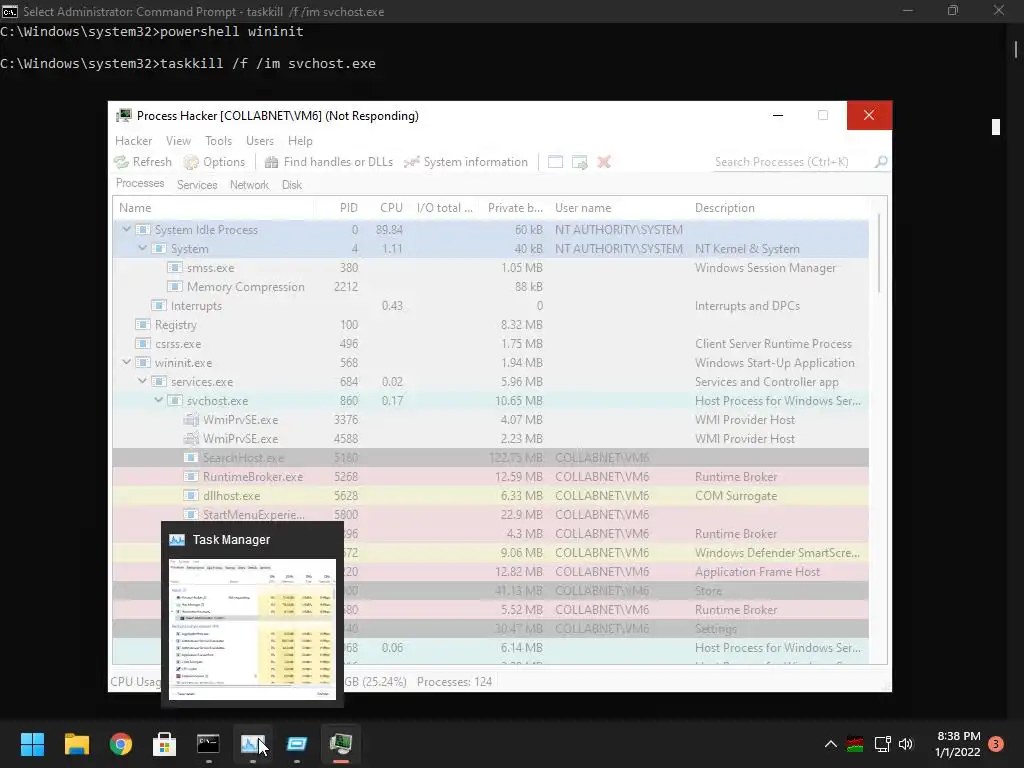Switch to Command Prompt taskbar icon
The height and width of the screenshot is (768, 1024).
click(x=208, y=744)
